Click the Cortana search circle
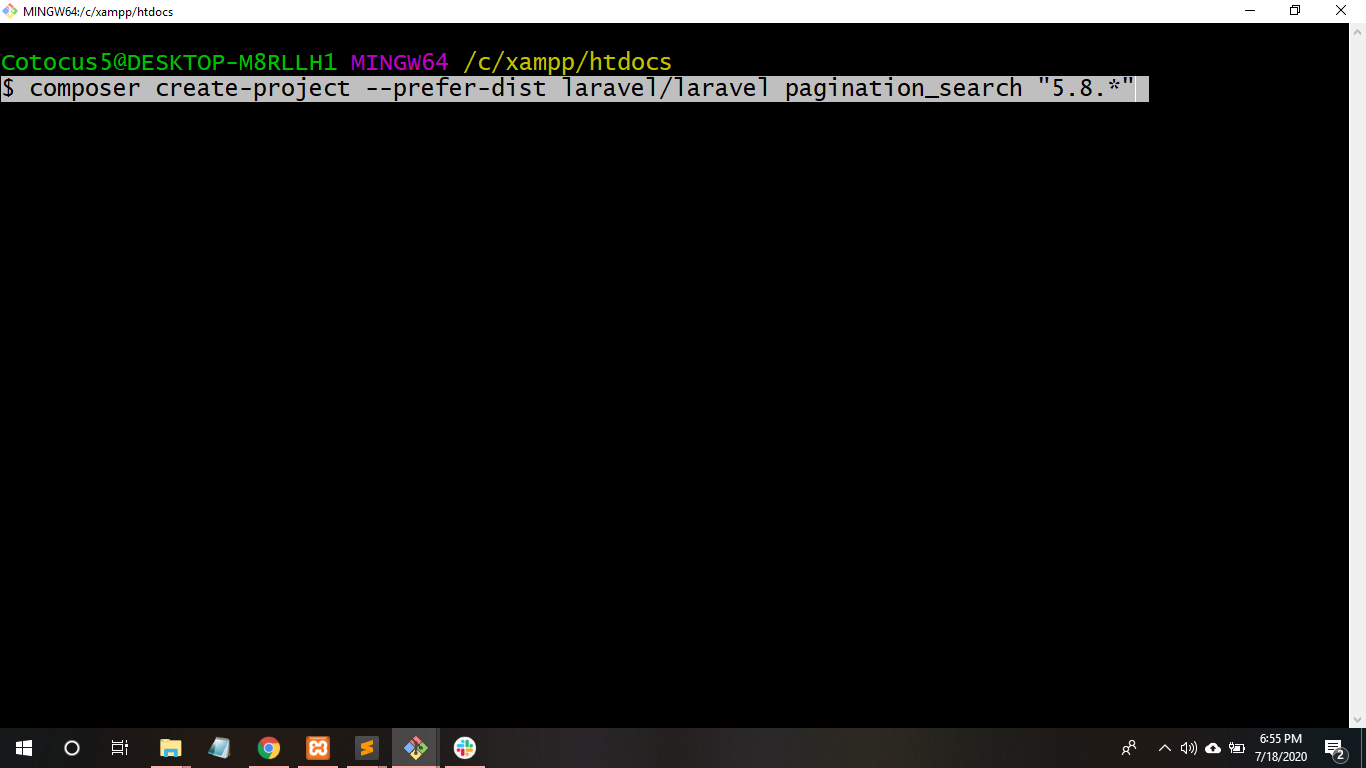The height and width of the screenshot is (768, 1366). pyautogui.click(x=72, y=748)
